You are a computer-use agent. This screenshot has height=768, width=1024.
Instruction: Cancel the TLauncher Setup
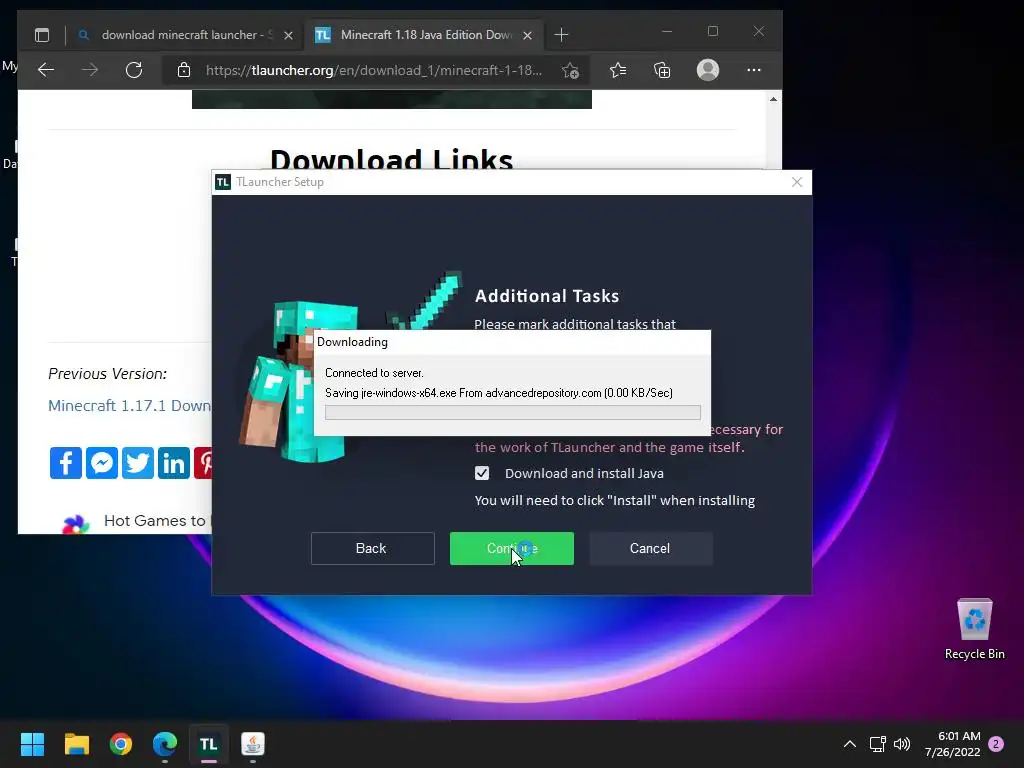pos(650,548)
